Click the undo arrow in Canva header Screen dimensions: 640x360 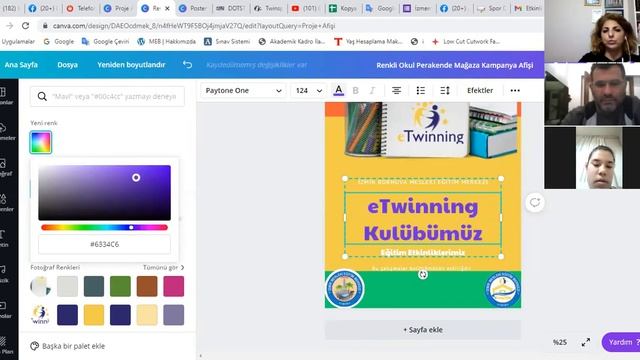pyautogui.click(x=187, y=64)
